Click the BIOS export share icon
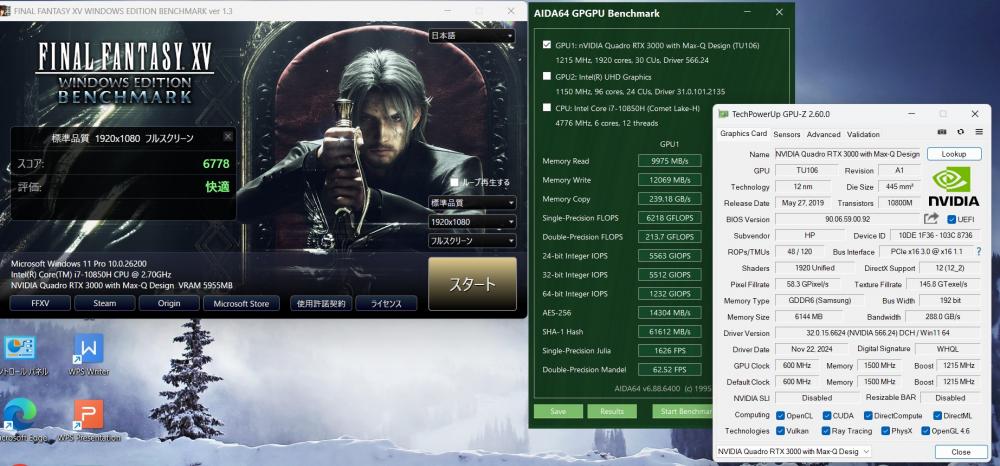 click(x=932, y=219)
